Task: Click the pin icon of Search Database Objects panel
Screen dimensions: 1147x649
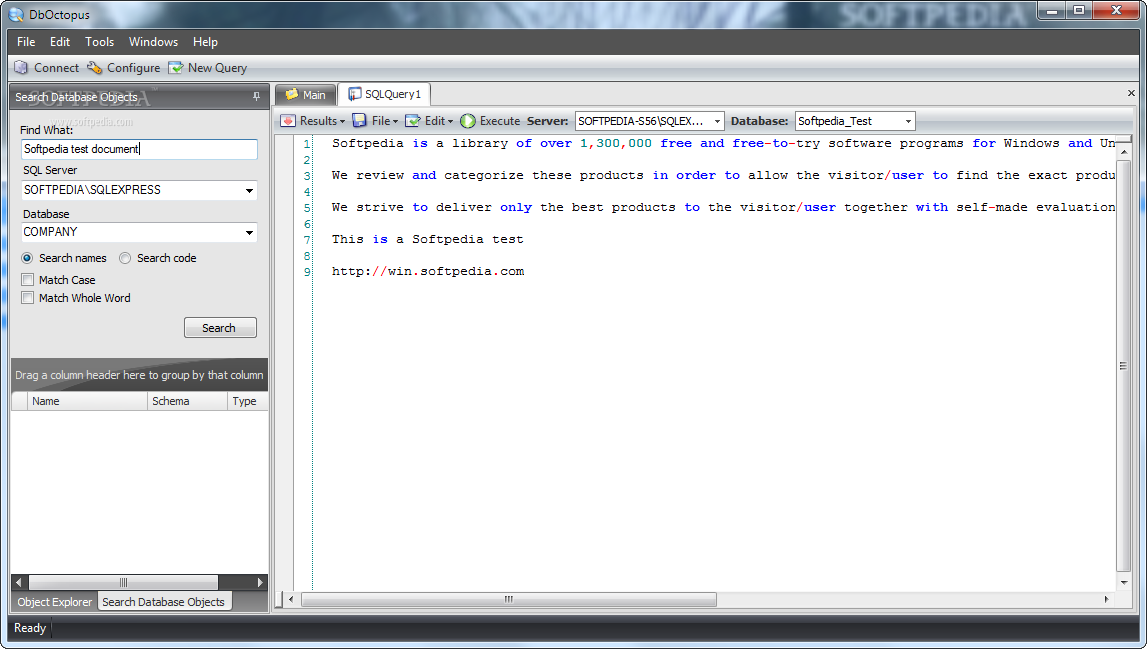Action: [256, 97]
